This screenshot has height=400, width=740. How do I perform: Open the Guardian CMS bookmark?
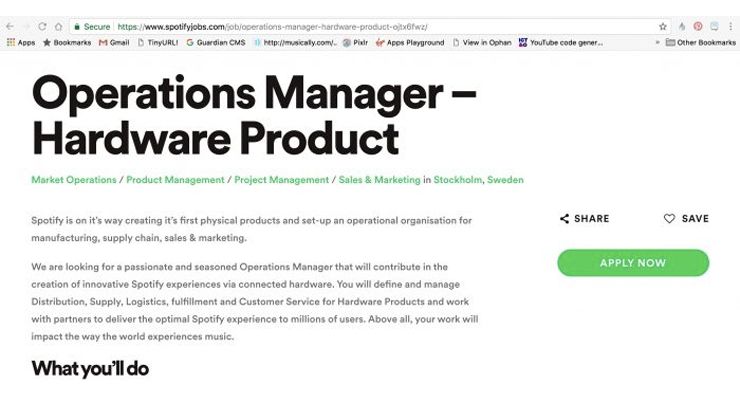216,42
